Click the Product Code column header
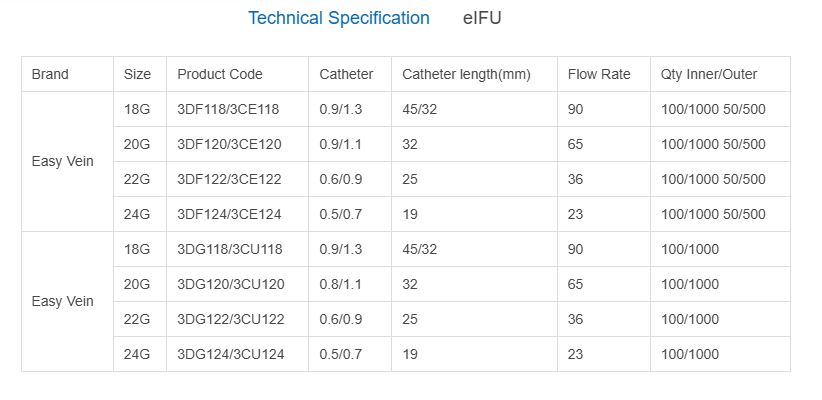This screenshot has height=400, width=822. click(x=220, y=74)
